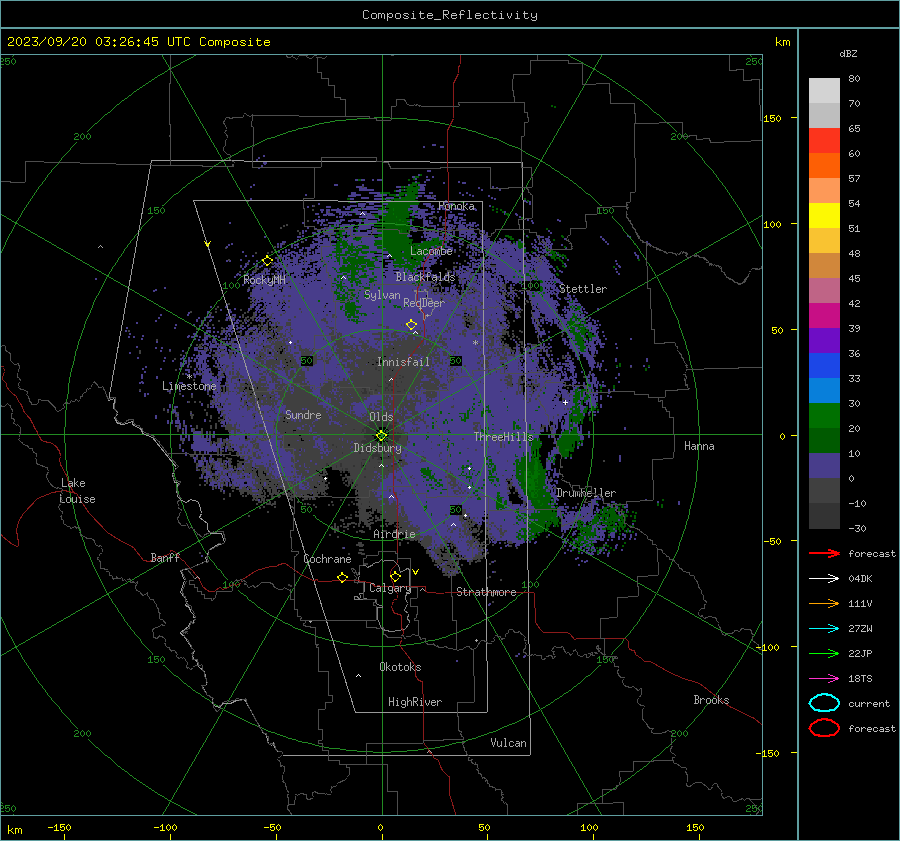900x841 pixels.
Task: Click the Airdrie city label
Action: tap(394, 534)
